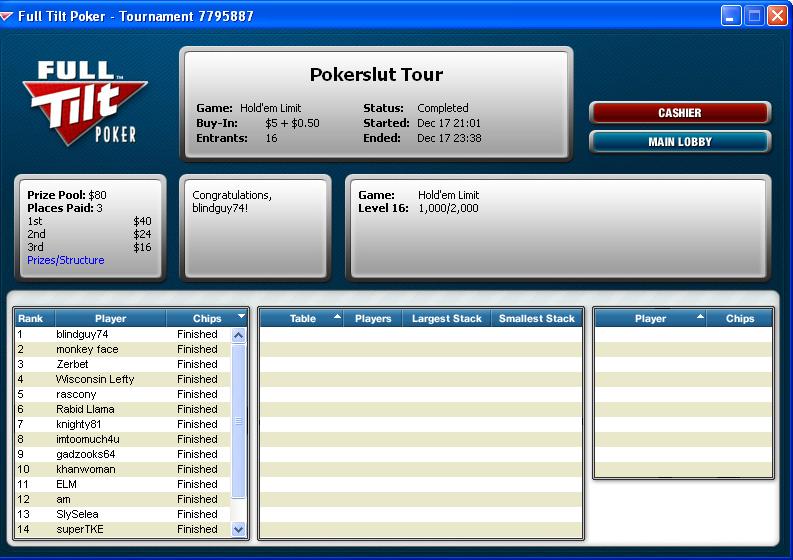
Task: Sort tables by Table column header
Action: point(302,318)
